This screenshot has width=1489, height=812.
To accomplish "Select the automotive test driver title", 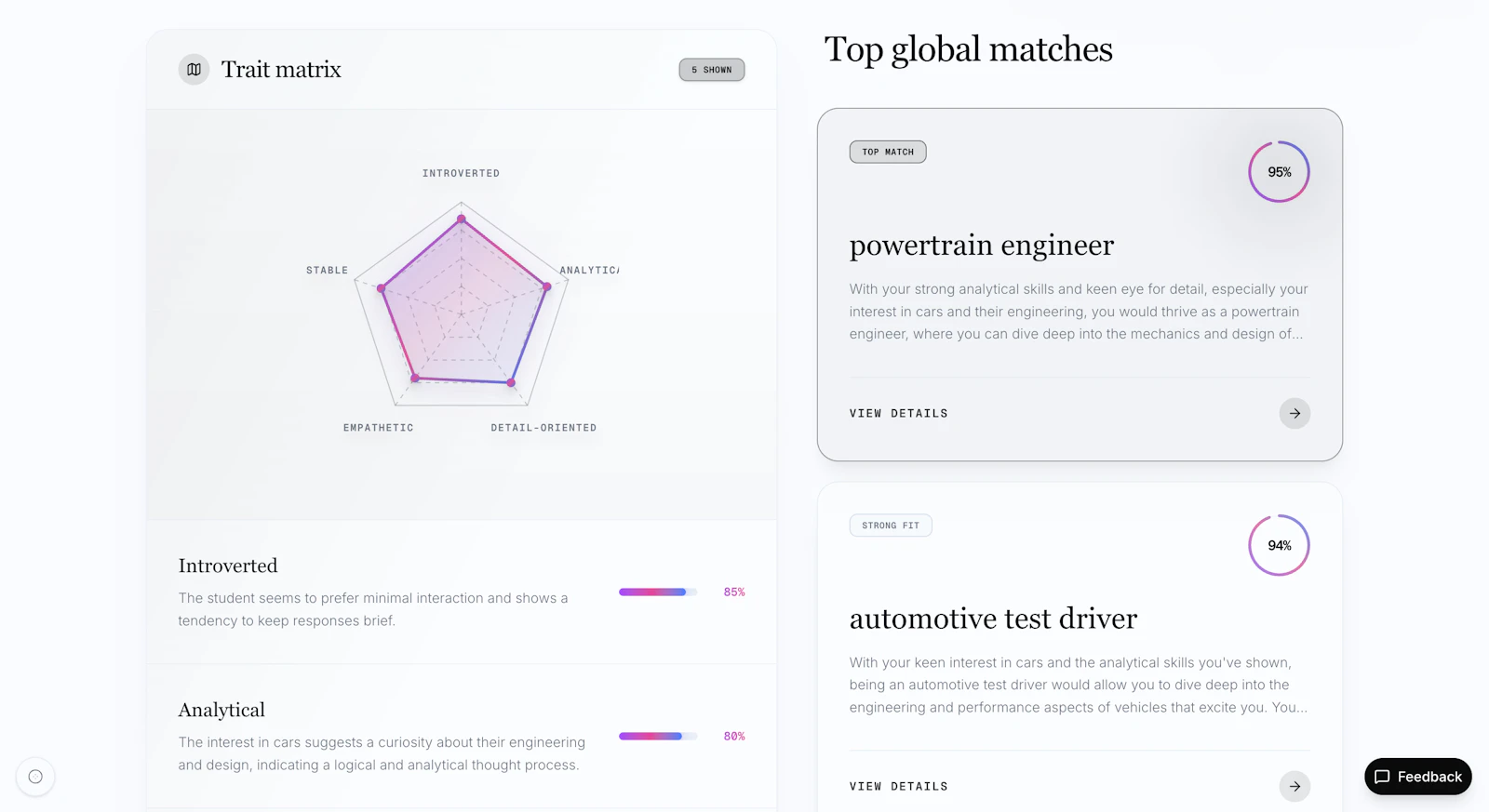I will 993,619.
